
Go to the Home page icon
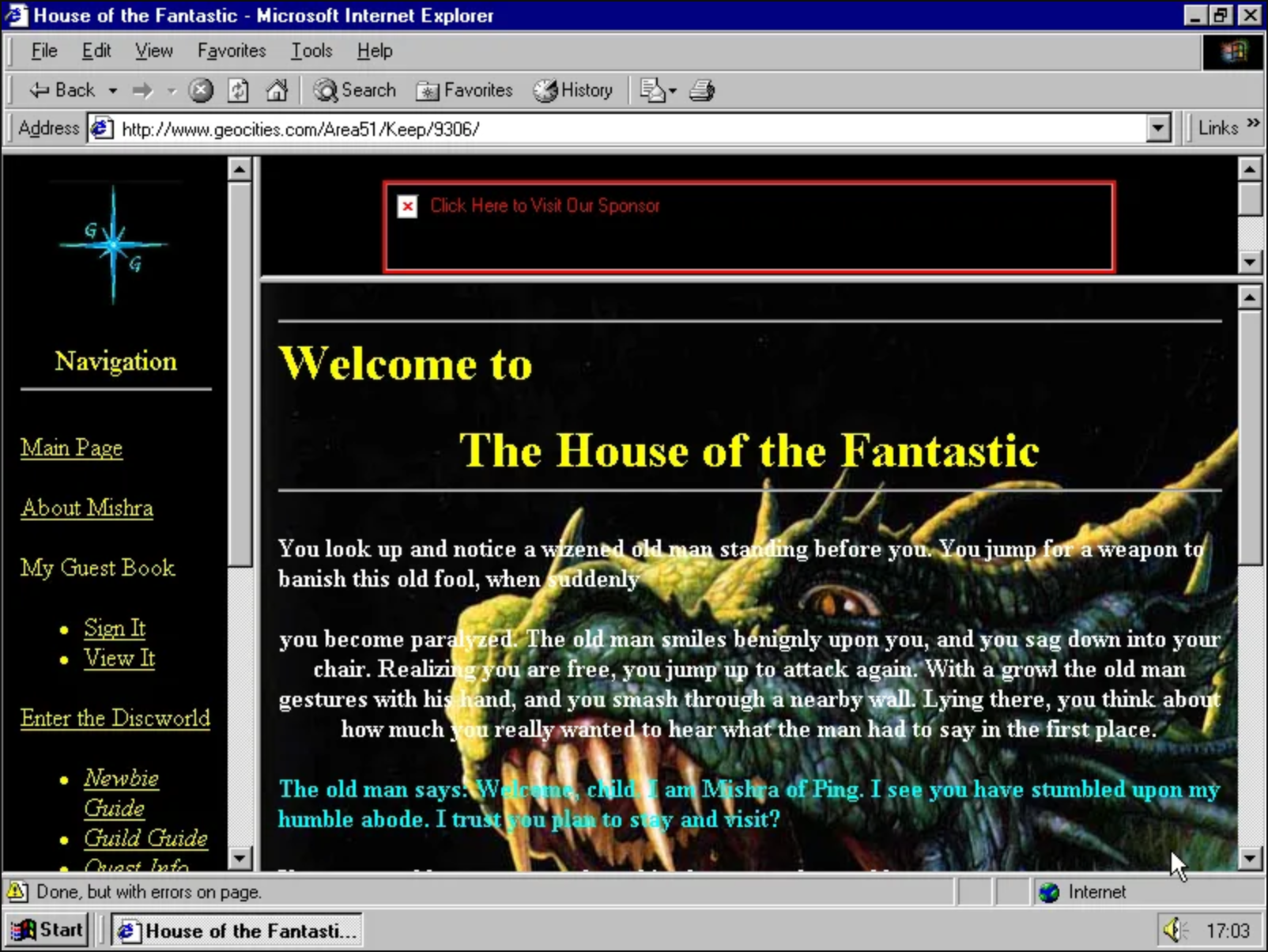pyautogui.click(x=276, y=91)
